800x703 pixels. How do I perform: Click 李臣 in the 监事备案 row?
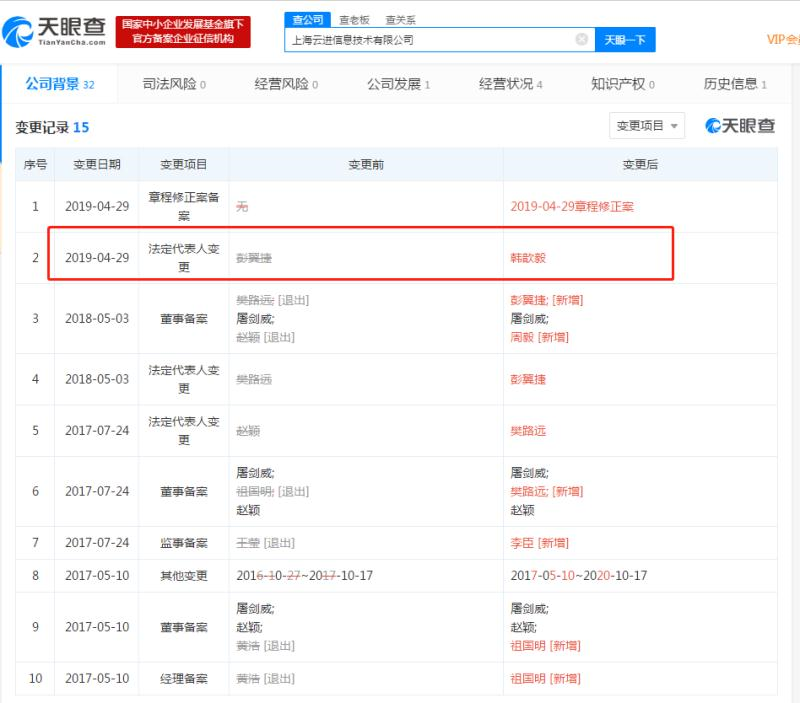(523, 543)
